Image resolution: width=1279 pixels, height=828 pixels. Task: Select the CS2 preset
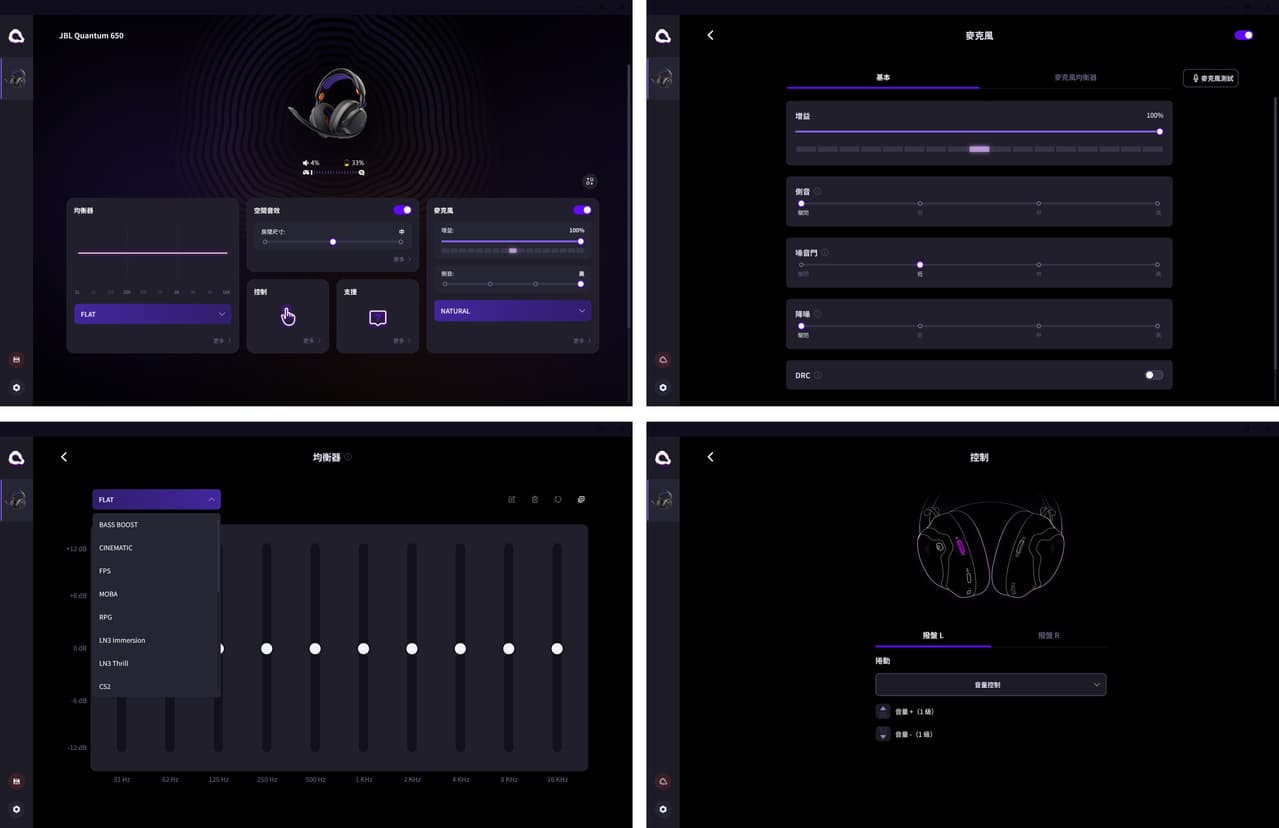[x=154, y=686]
